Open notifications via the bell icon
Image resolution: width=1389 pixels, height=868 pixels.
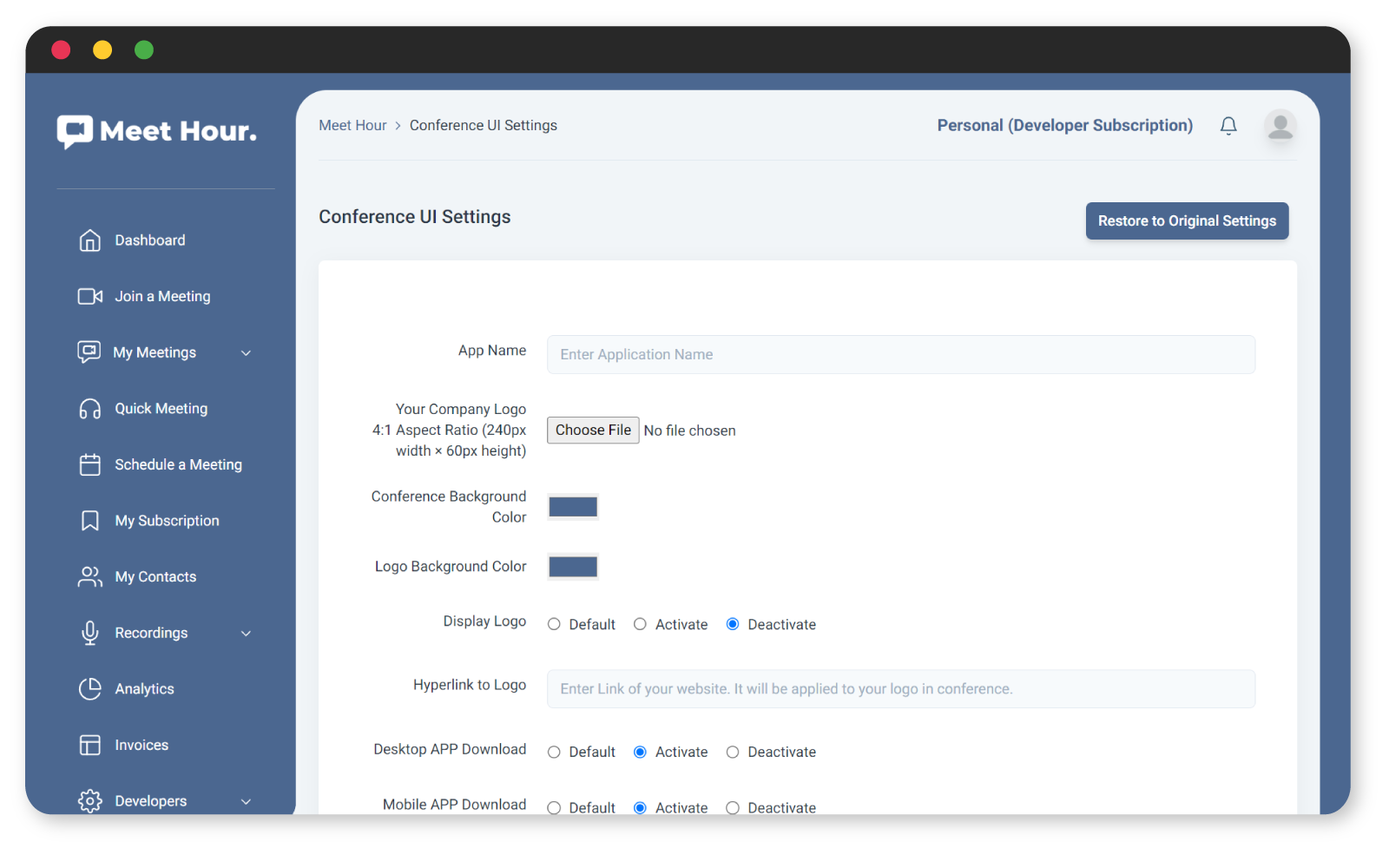coord(1228,125)
